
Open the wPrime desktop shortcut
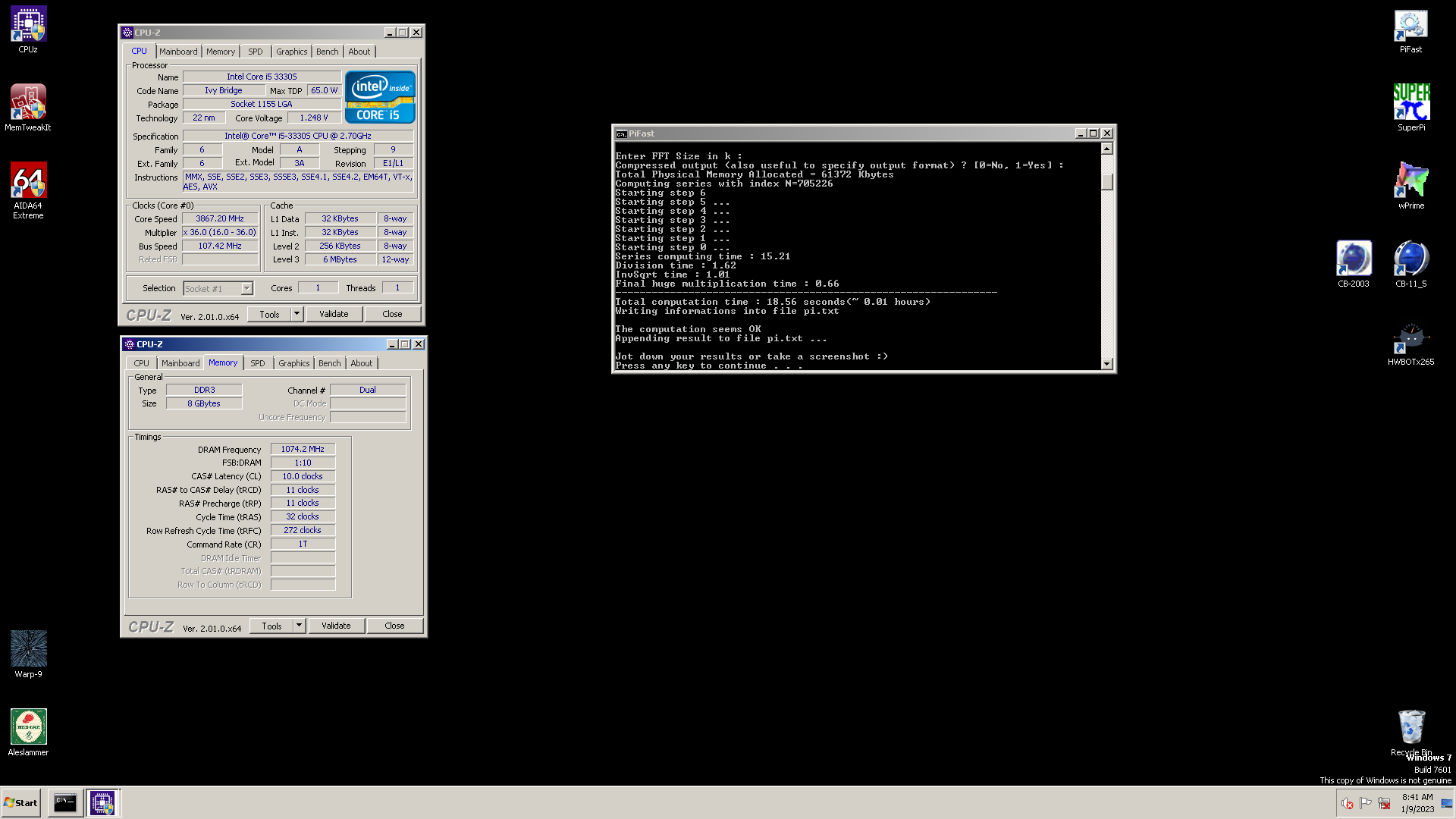click(x=1410, y=186)
